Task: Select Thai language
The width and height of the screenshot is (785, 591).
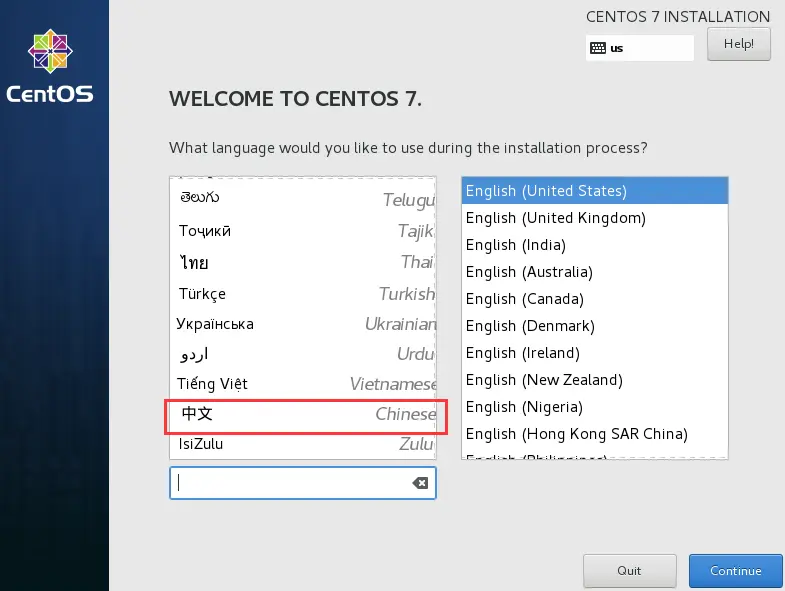Action: pyautogui.click(x=303, y=262)
